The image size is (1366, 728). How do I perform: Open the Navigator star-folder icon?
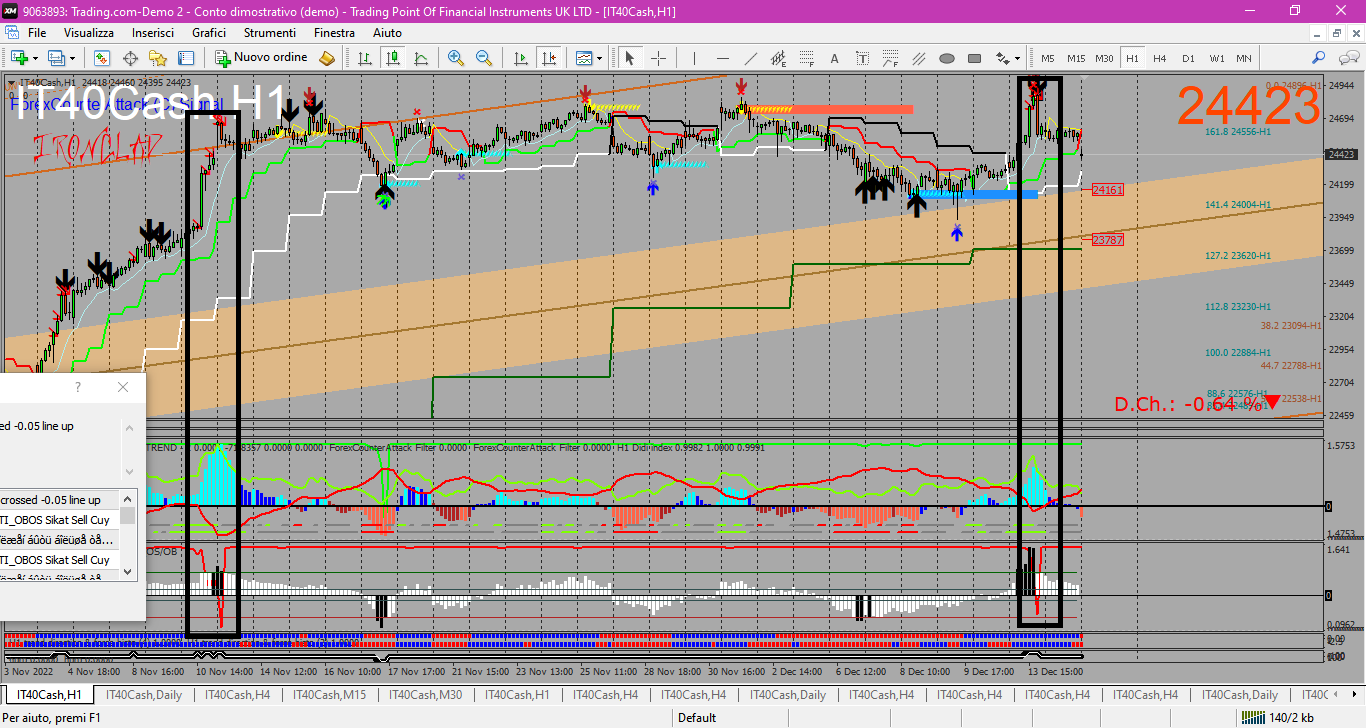click(x=158, y=58)
